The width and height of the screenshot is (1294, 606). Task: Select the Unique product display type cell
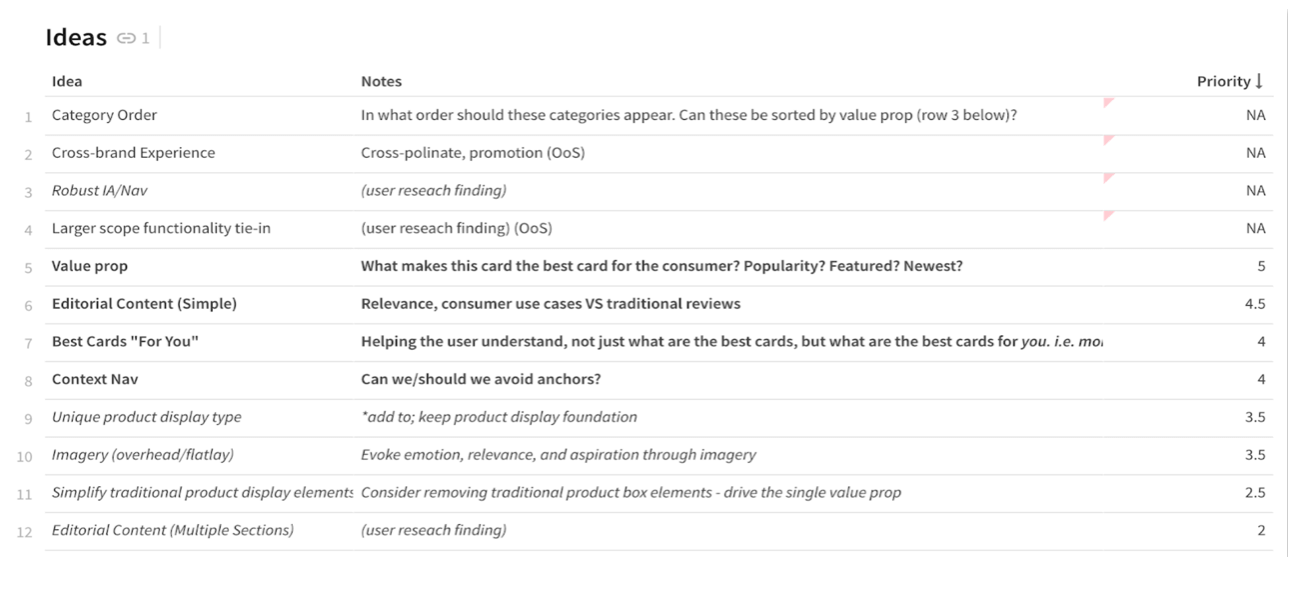147,417
